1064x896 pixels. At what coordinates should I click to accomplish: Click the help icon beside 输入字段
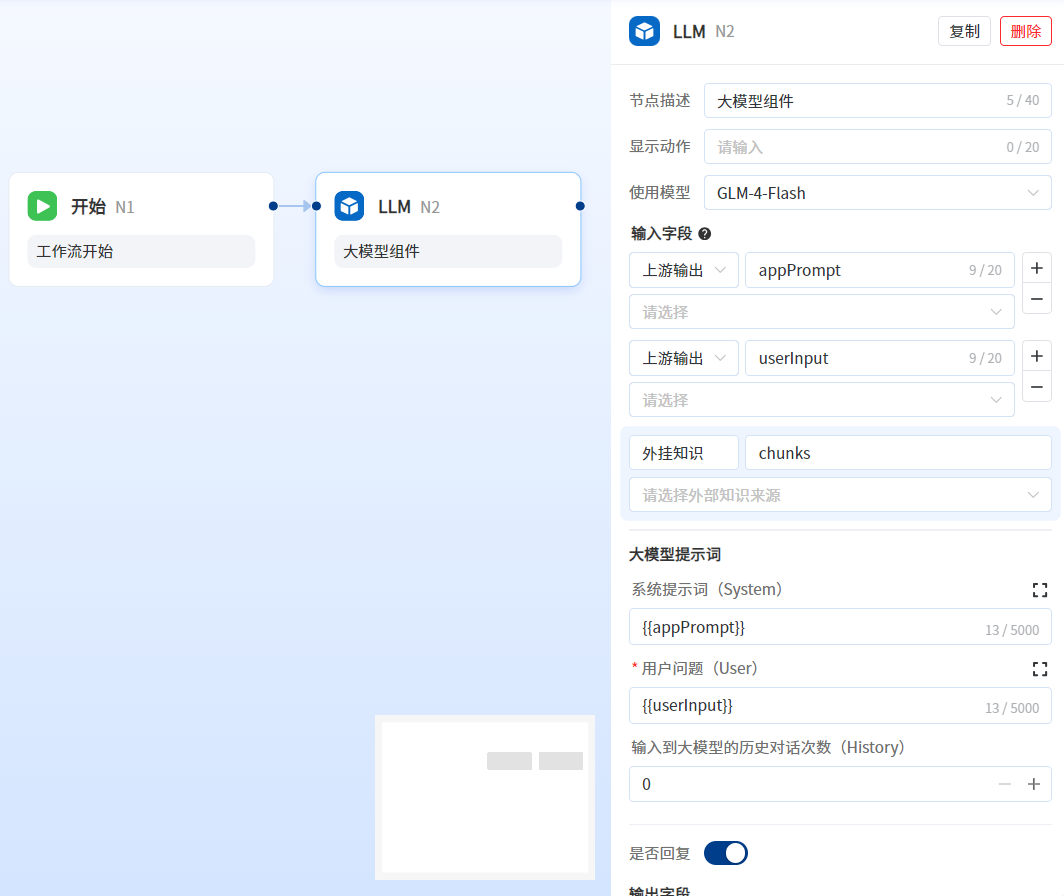pos(704,233)
